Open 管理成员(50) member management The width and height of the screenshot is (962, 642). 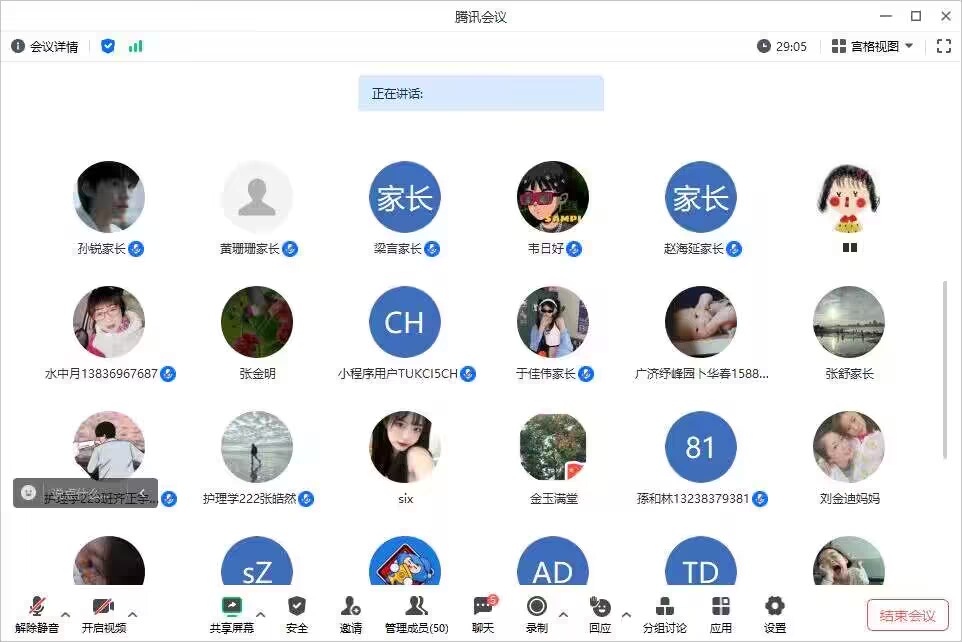coord(417,614)
